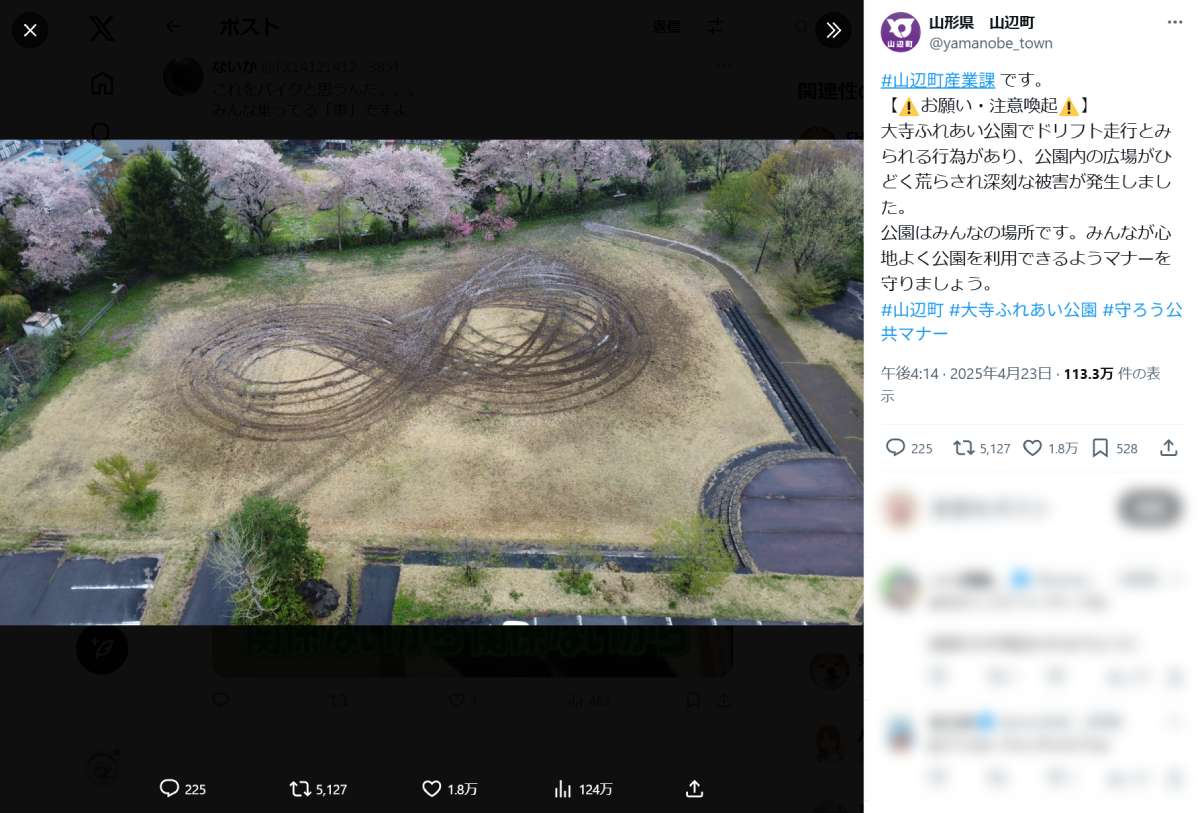Screen dimensions: 1200x813
Task: View analytics icon showing 124万
Action: coord(563,789)
